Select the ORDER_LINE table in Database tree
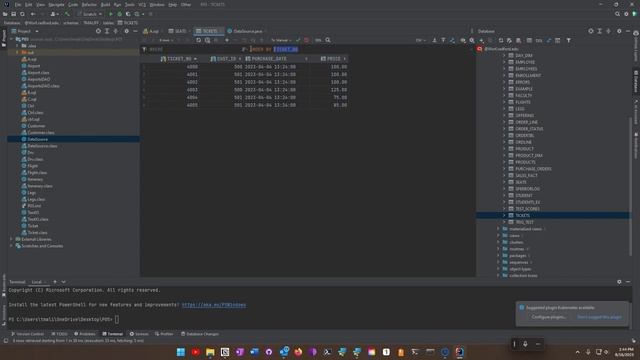 527,122
